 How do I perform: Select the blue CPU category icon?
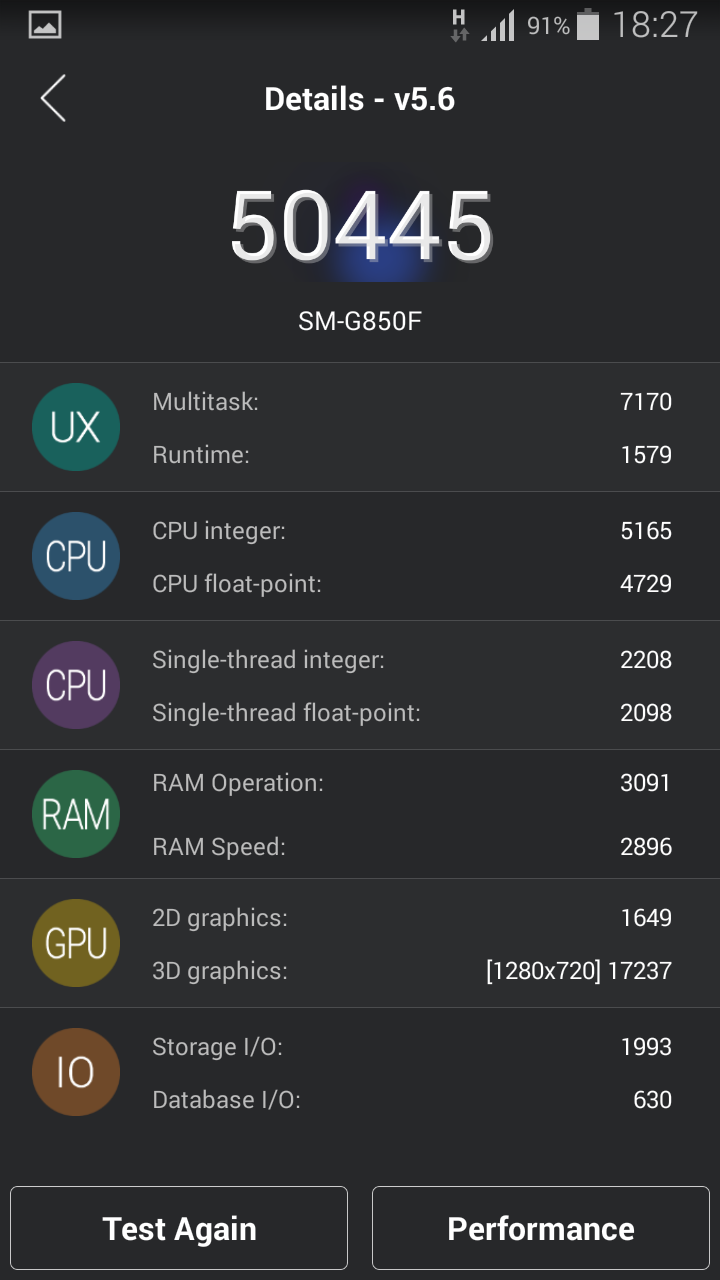pyautogui.click(x=76, y=556)
